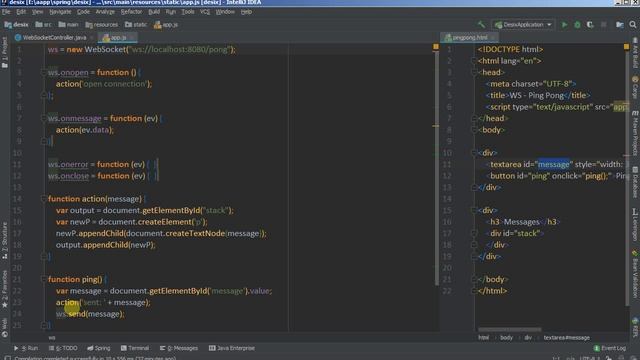Image resolution: width=640 pixels, height=360 pixels.
Task: Open the Help menu
Action: tap(246, 12)
